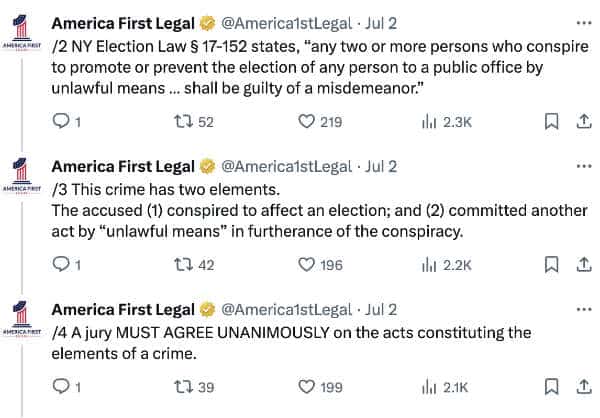Share the /4 jury unanimity tweet
Screen dimensions: 600x418
pos(584,387)
